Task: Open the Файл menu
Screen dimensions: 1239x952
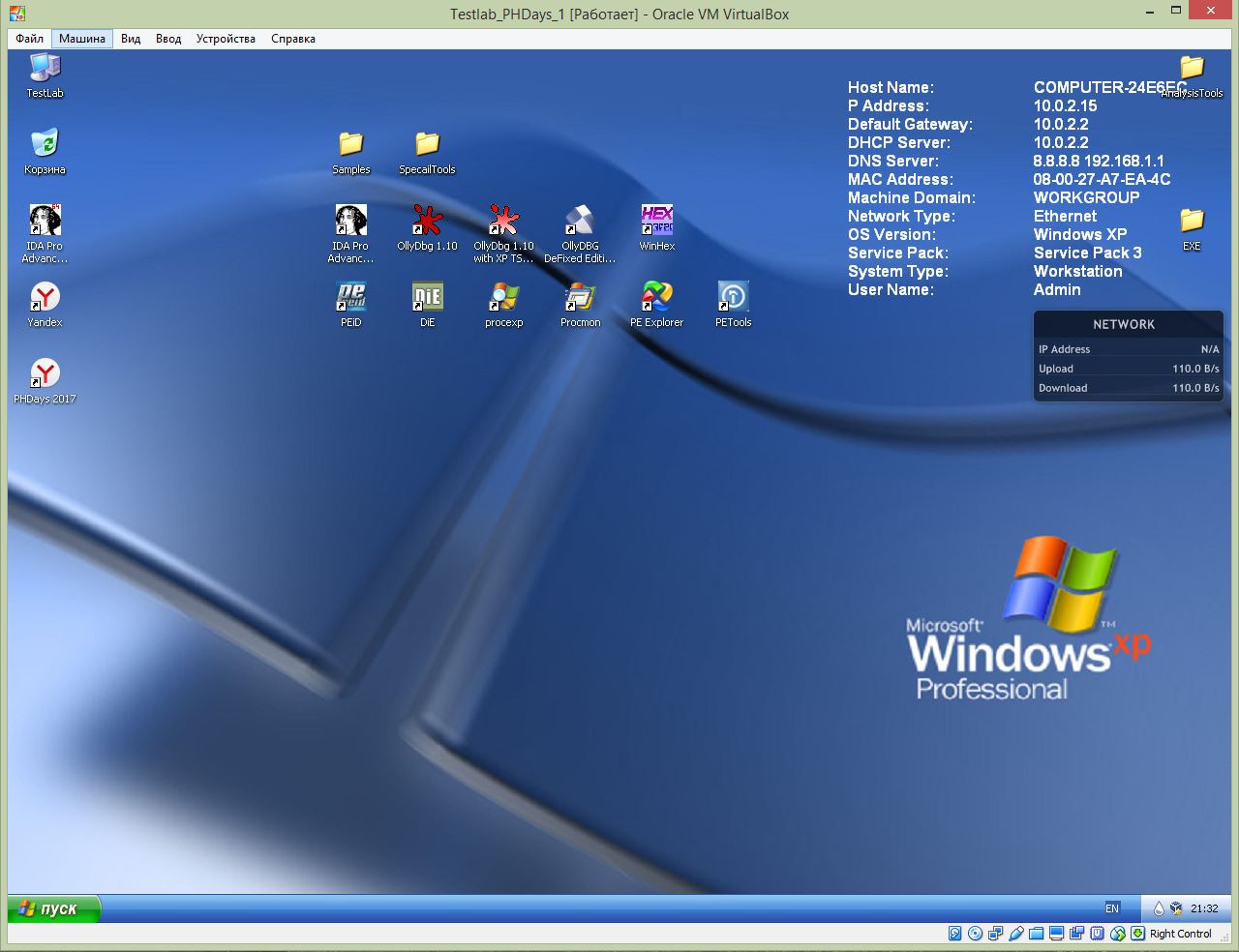Action: (x=29, y=39)
